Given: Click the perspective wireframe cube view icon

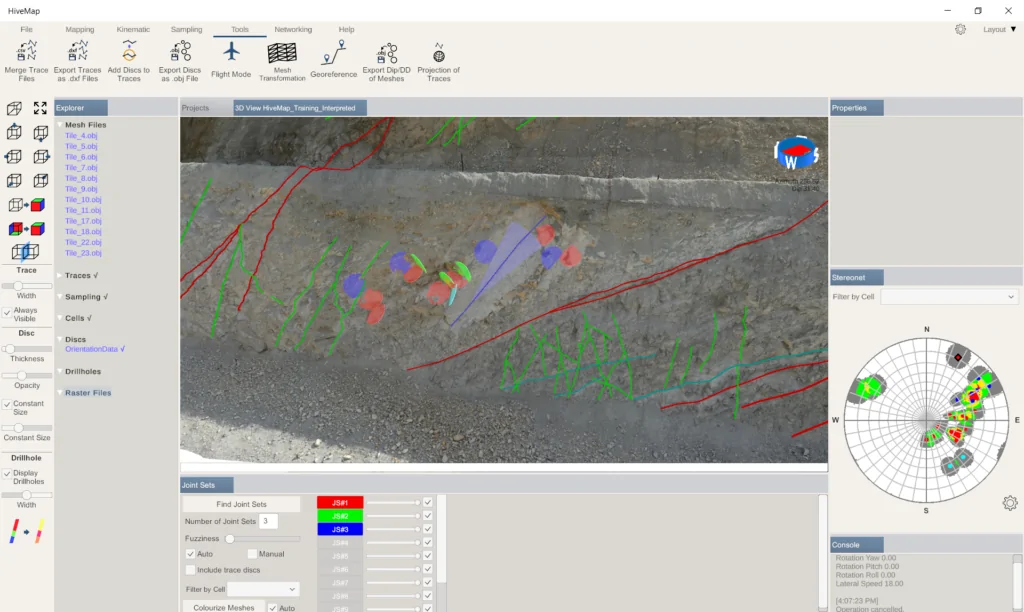Looking at the screenshot, I should [x=14, y=108].
